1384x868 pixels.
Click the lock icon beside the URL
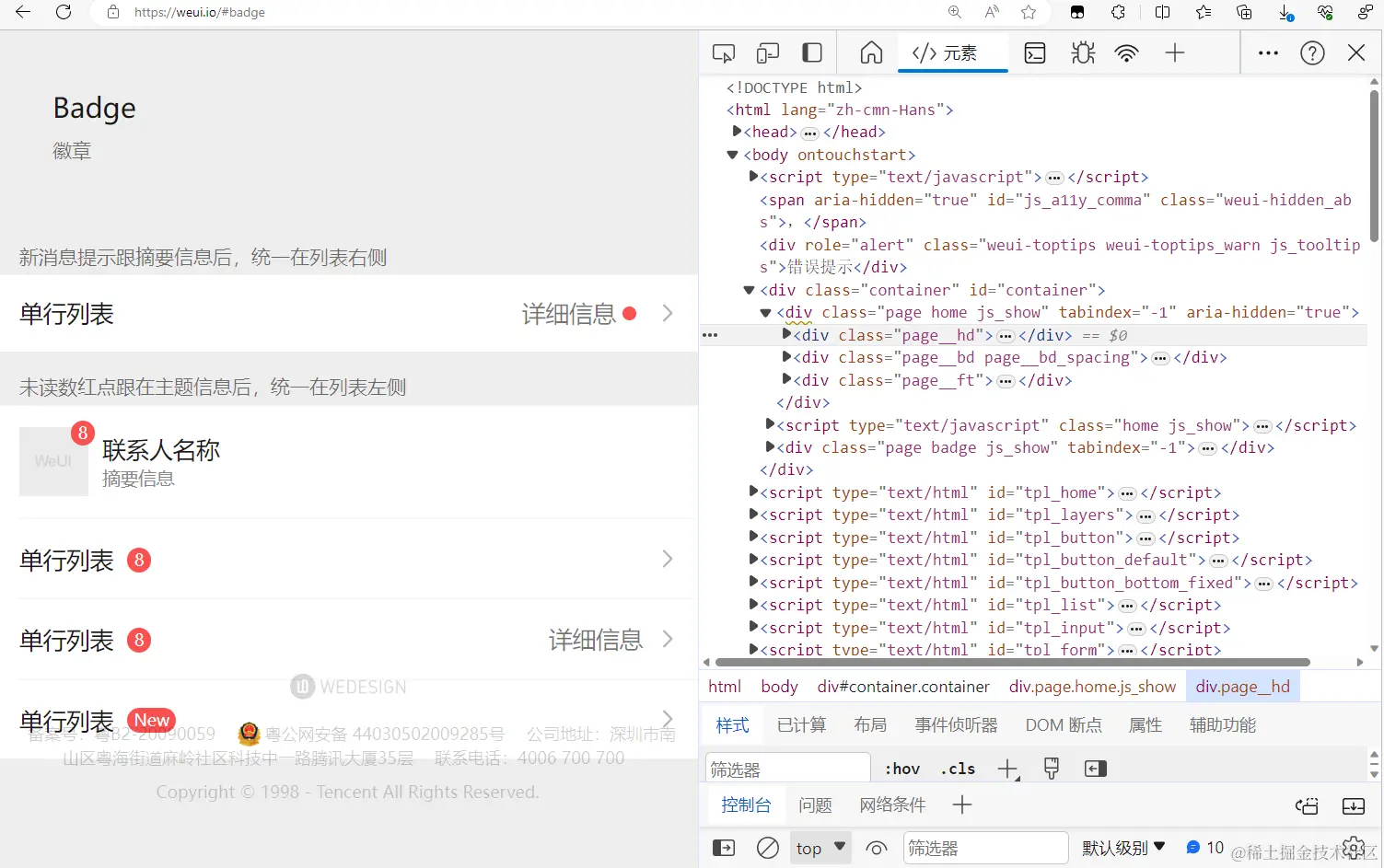click(x=113, y=12)
